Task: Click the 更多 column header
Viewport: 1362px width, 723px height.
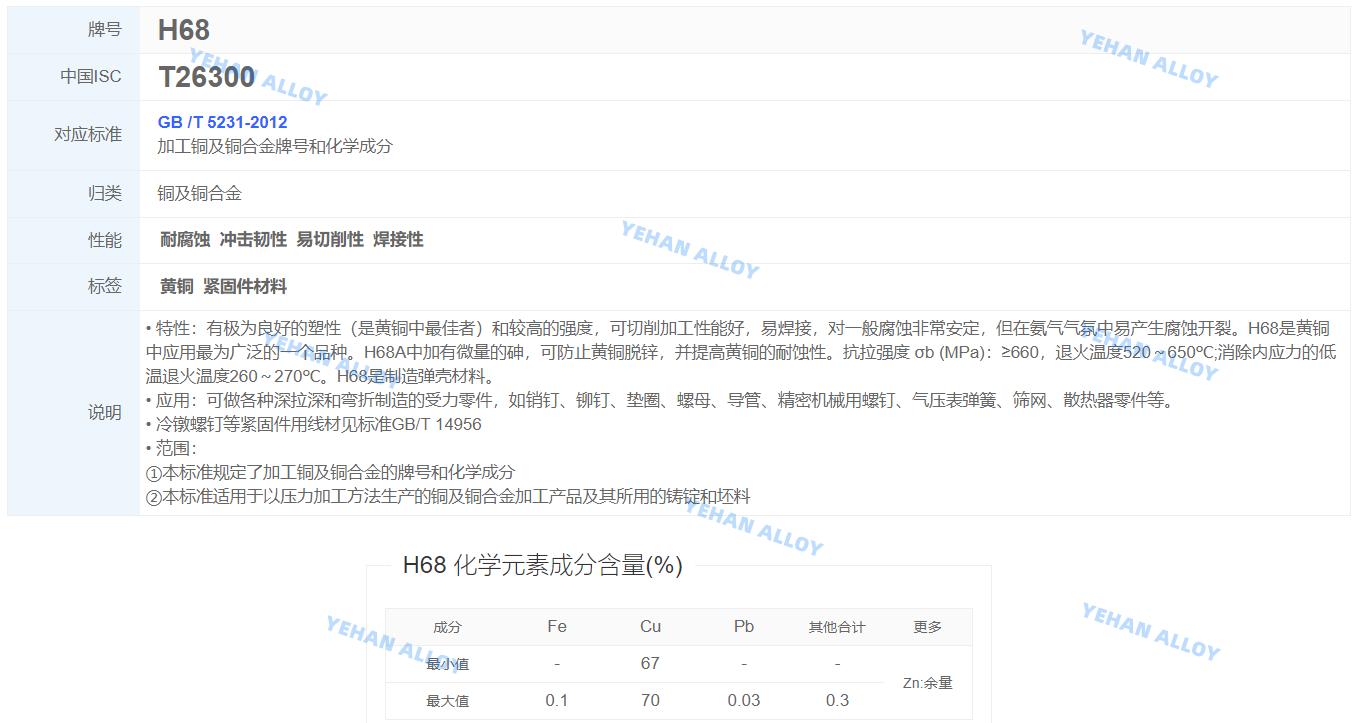Action: 927,627
